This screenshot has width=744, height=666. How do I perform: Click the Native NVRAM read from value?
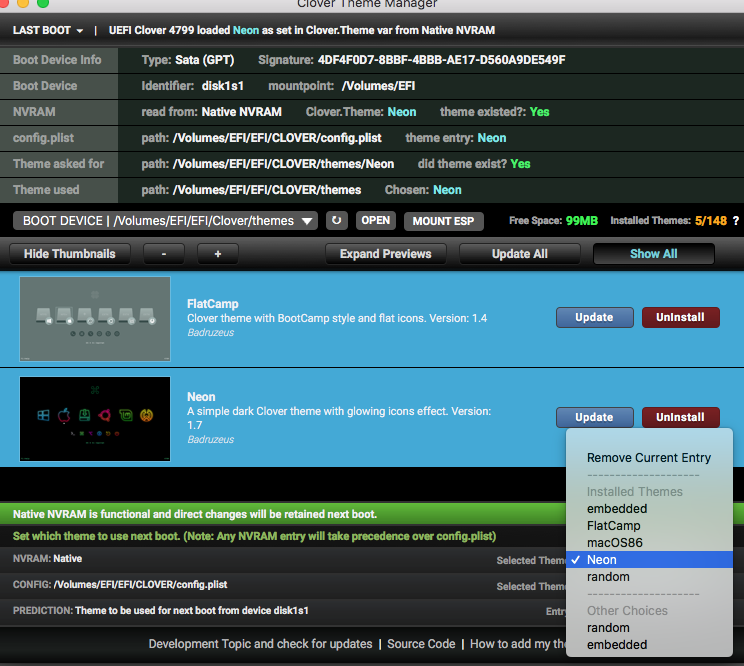242,112
